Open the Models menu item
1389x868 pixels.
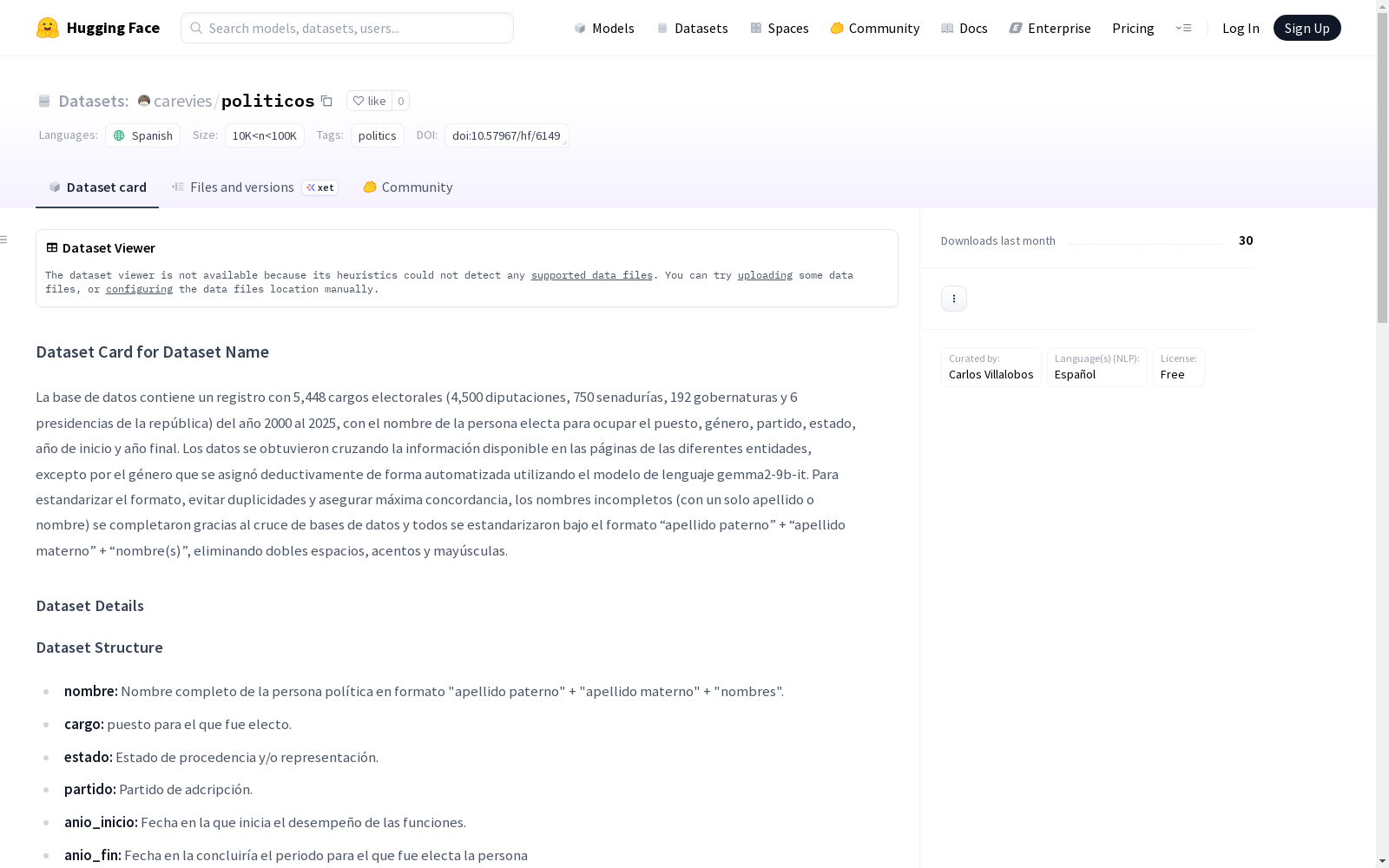[604, 28]
